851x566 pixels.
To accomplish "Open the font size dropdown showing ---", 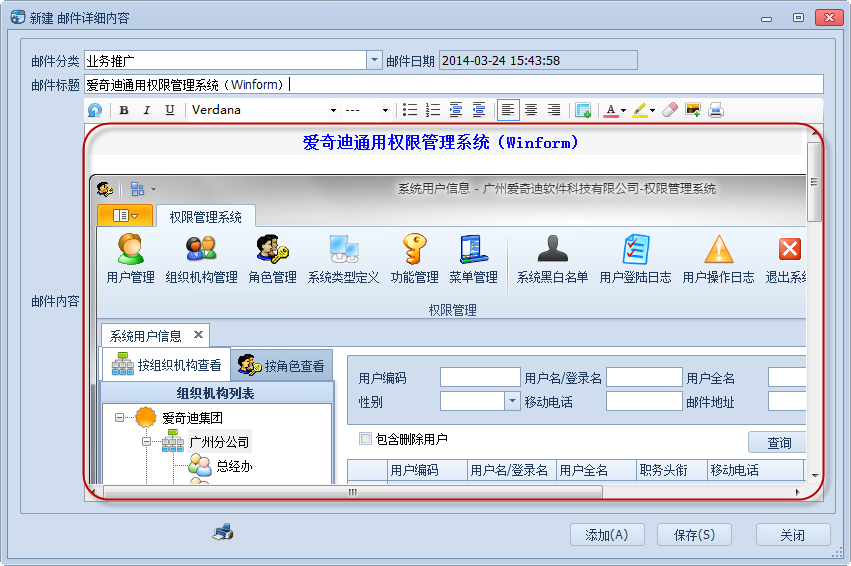I will point(385,111).
